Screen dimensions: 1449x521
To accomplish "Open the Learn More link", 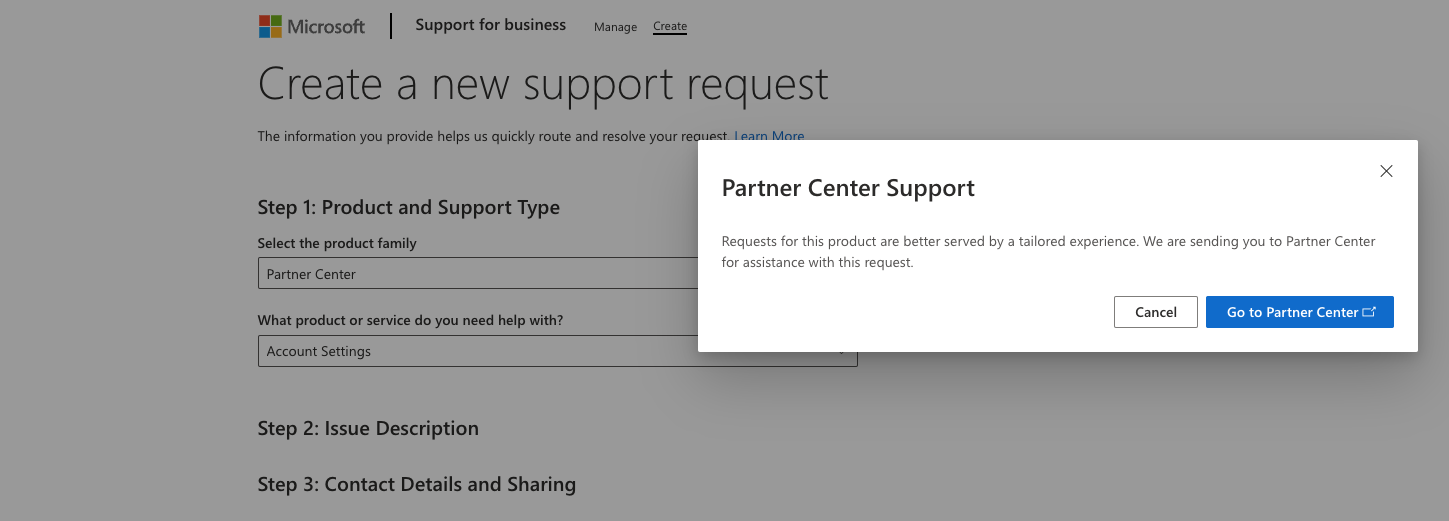I will 769,136.
